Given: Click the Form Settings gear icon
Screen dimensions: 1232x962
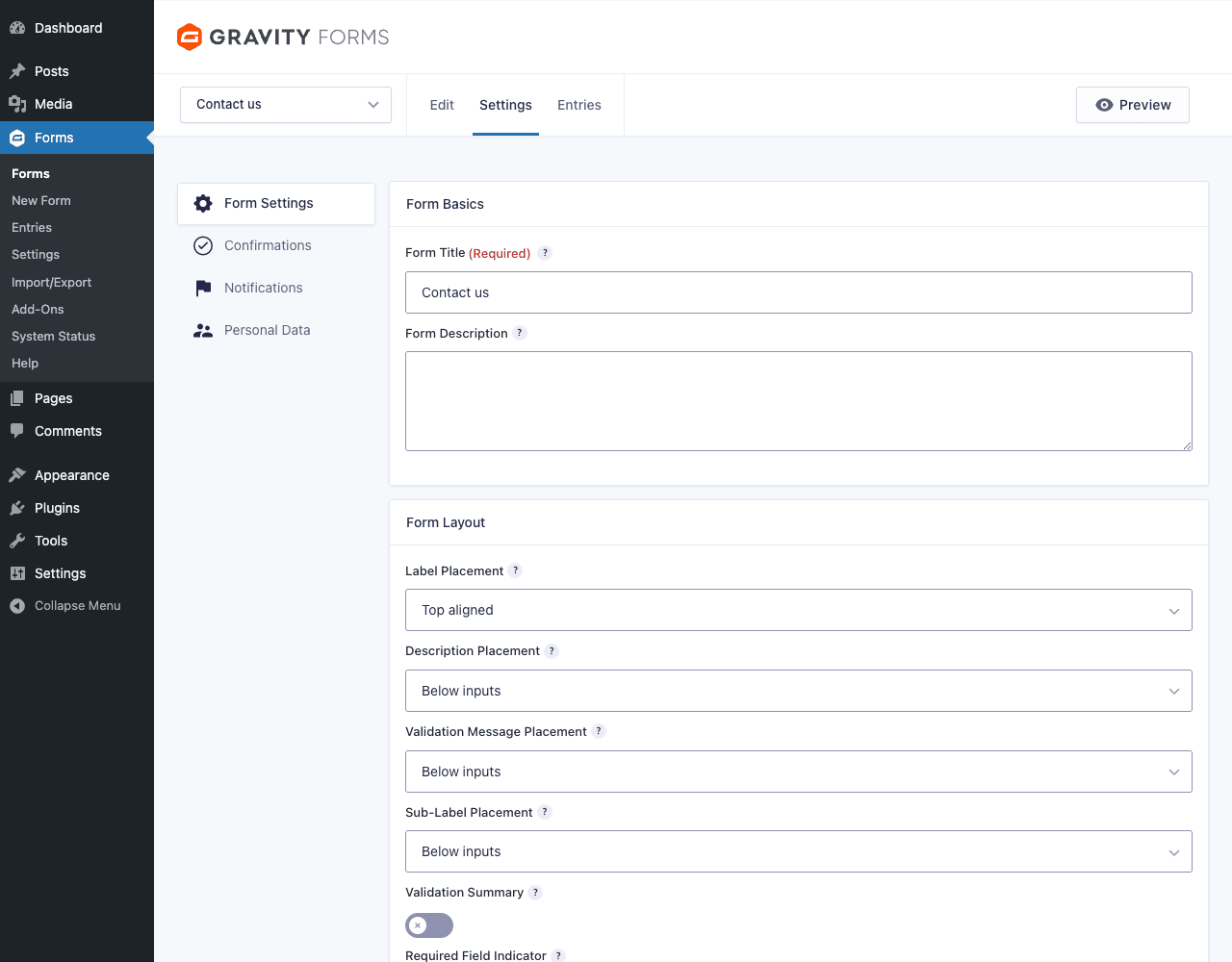Looking at the screenshot, I should point(203,203).
